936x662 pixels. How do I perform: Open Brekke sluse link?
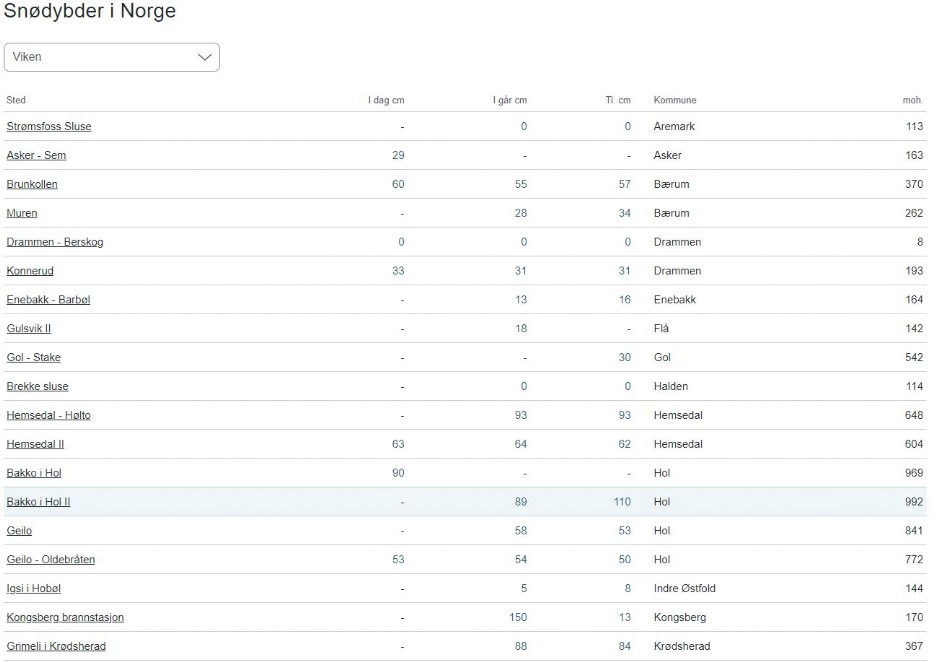(38, 386)
